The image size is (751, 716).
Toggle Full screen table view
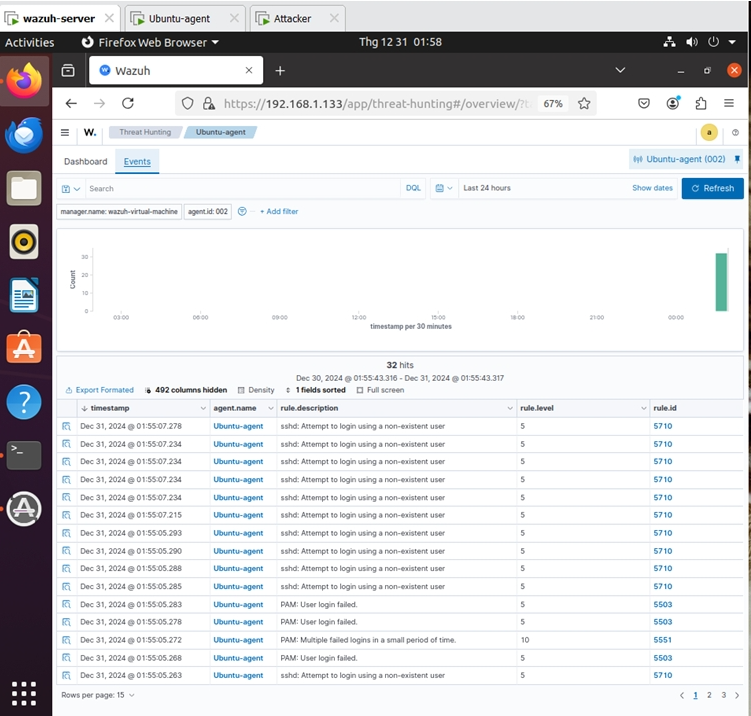[x=380, y=390]
